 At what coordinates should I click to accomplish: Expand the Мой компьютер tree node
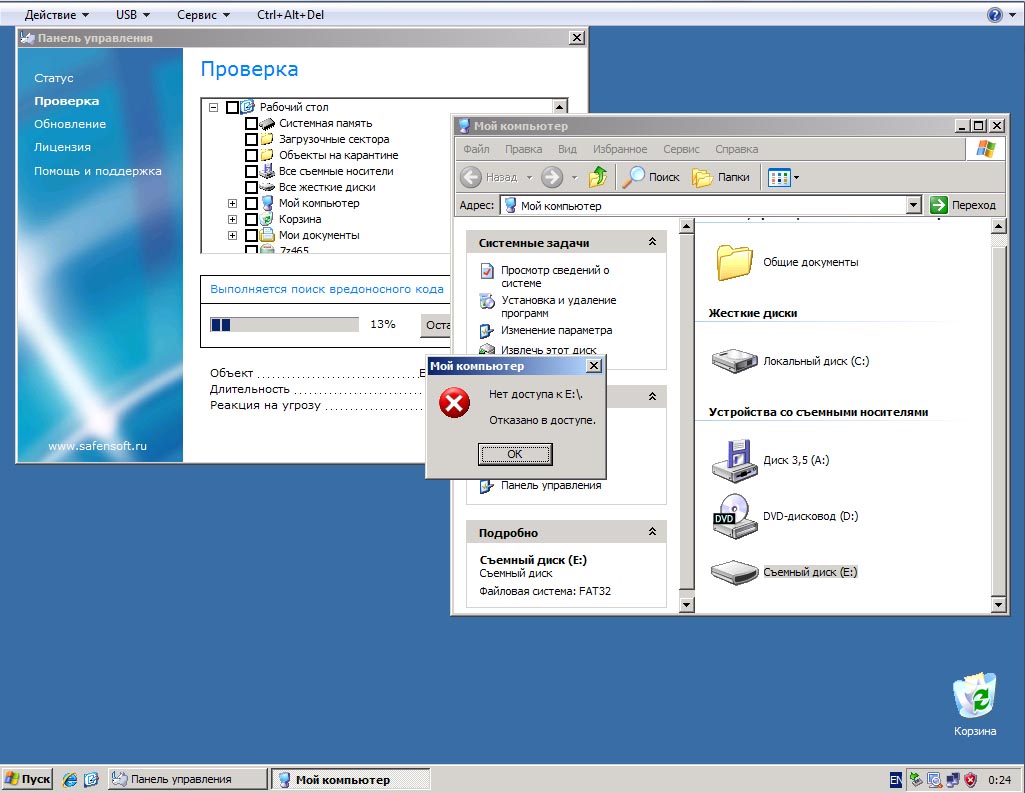pyautogui.click(x=232, y=203)
